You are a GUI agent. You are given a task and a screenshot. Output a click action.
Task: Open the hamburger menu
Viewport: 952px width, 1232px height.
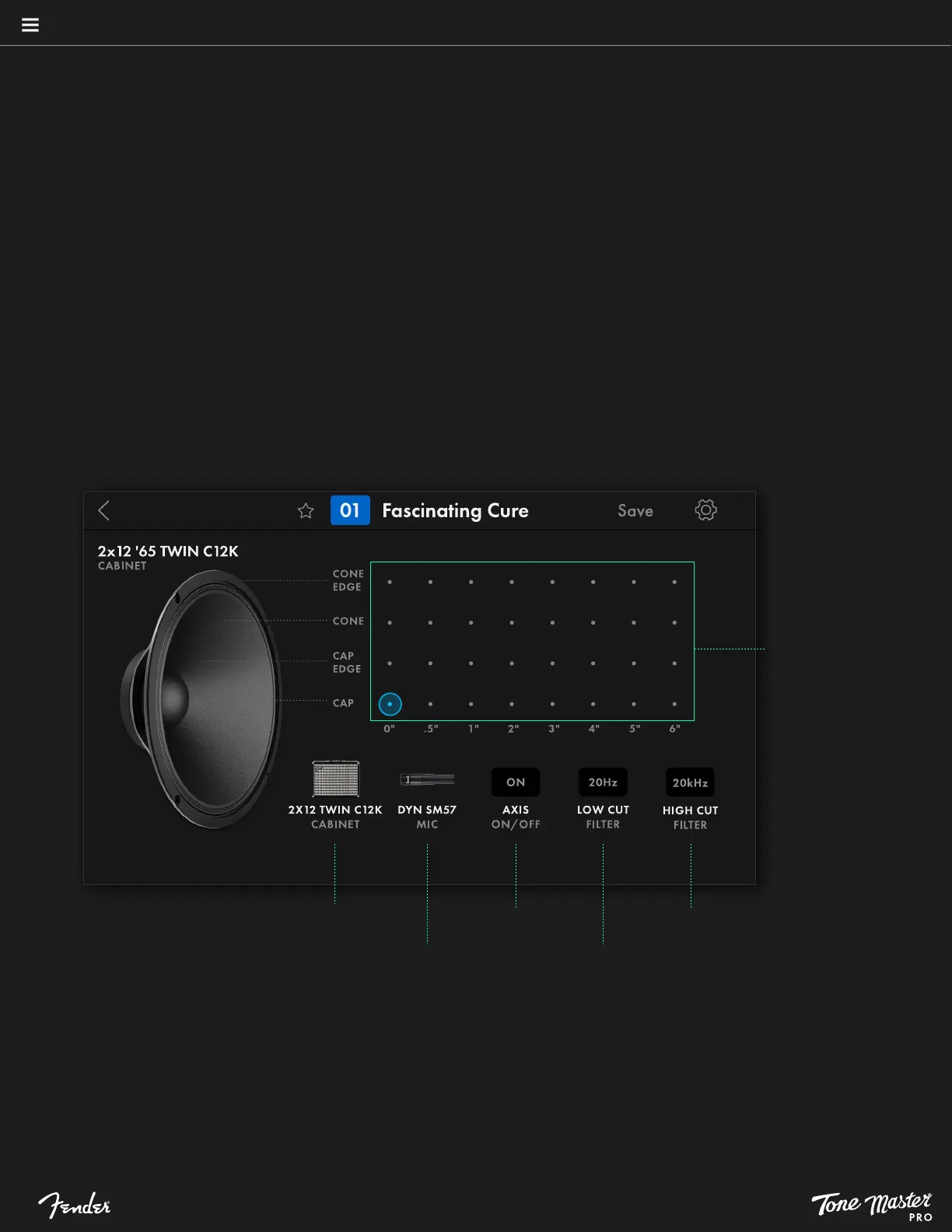pyautogui.click(x=30, y=25)
